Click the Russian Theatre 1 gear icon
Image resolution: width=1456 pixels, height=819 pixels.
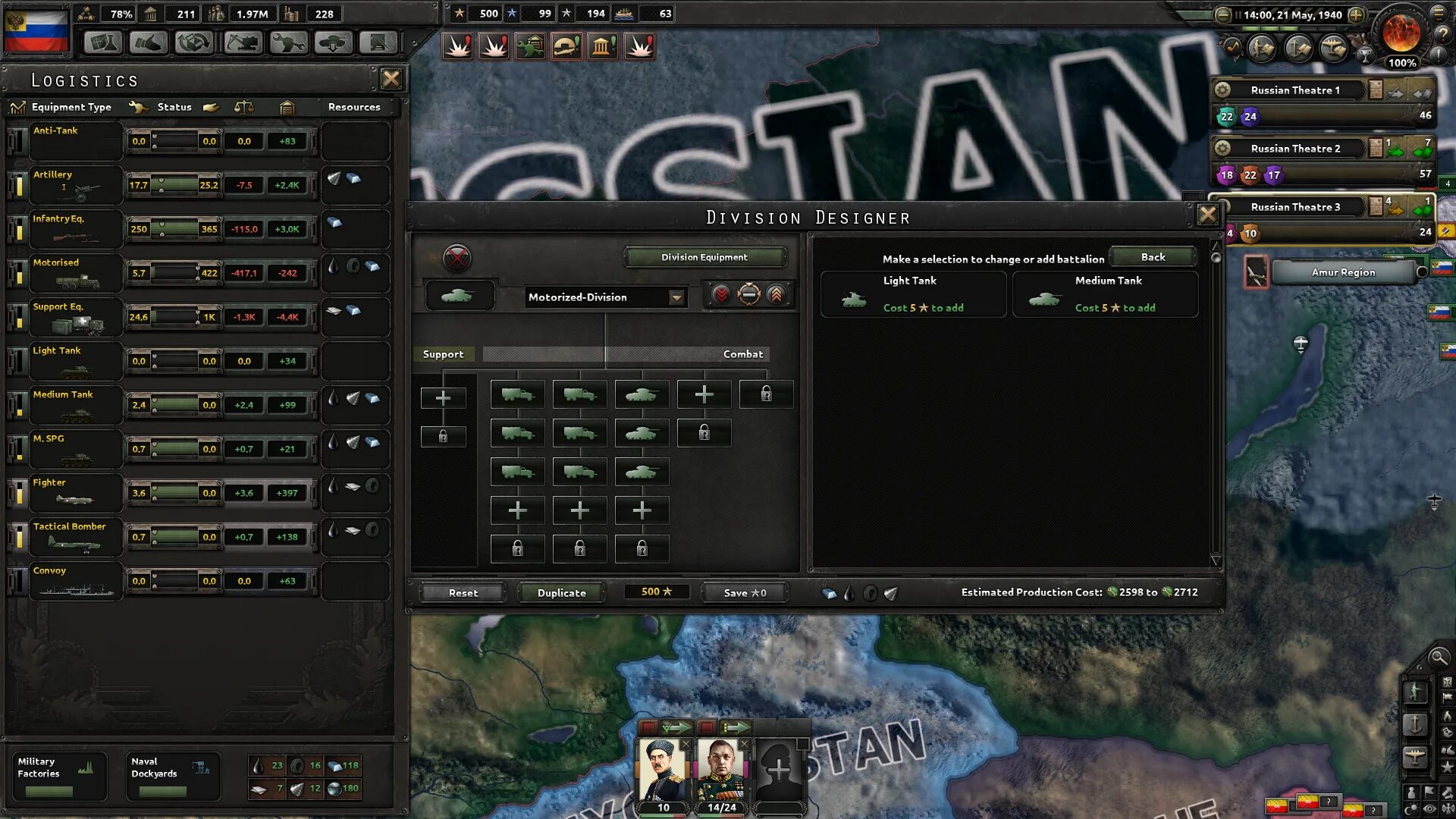(x=1222, y=90)
